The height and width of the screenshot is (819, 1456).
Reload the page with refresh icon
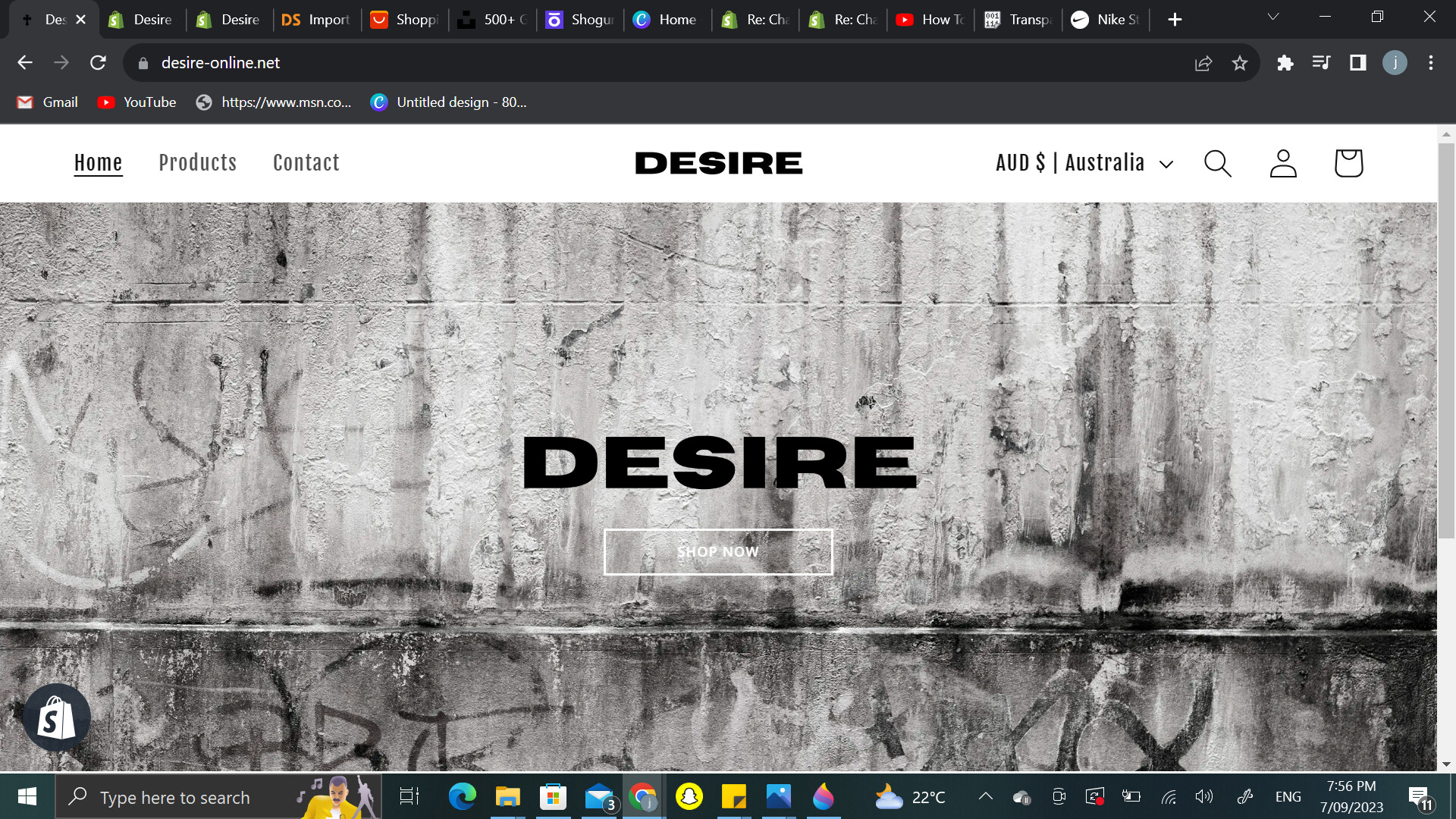pos(98,63)
